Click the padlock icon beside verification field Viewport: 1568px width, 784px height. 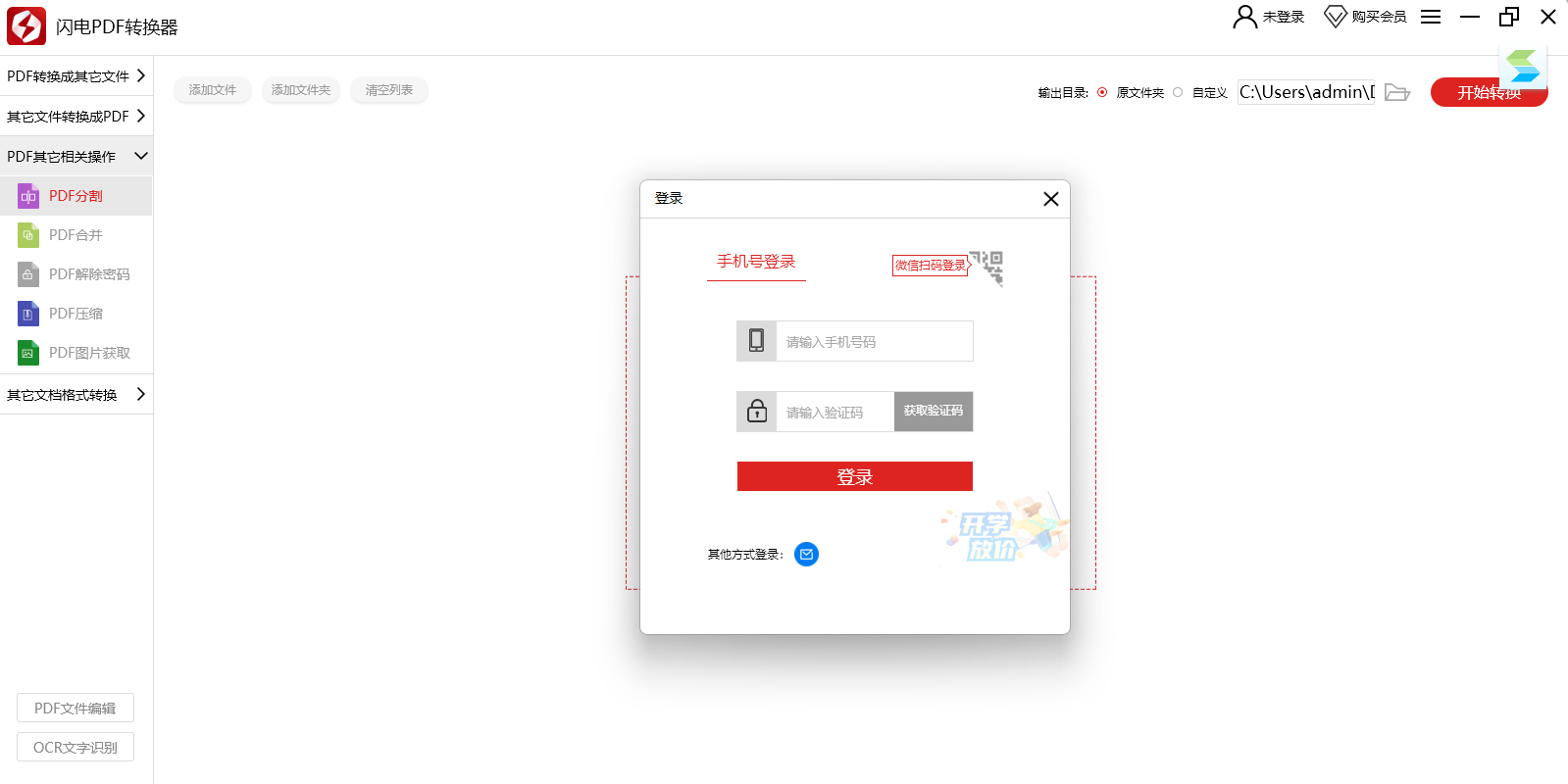point(756,412)
